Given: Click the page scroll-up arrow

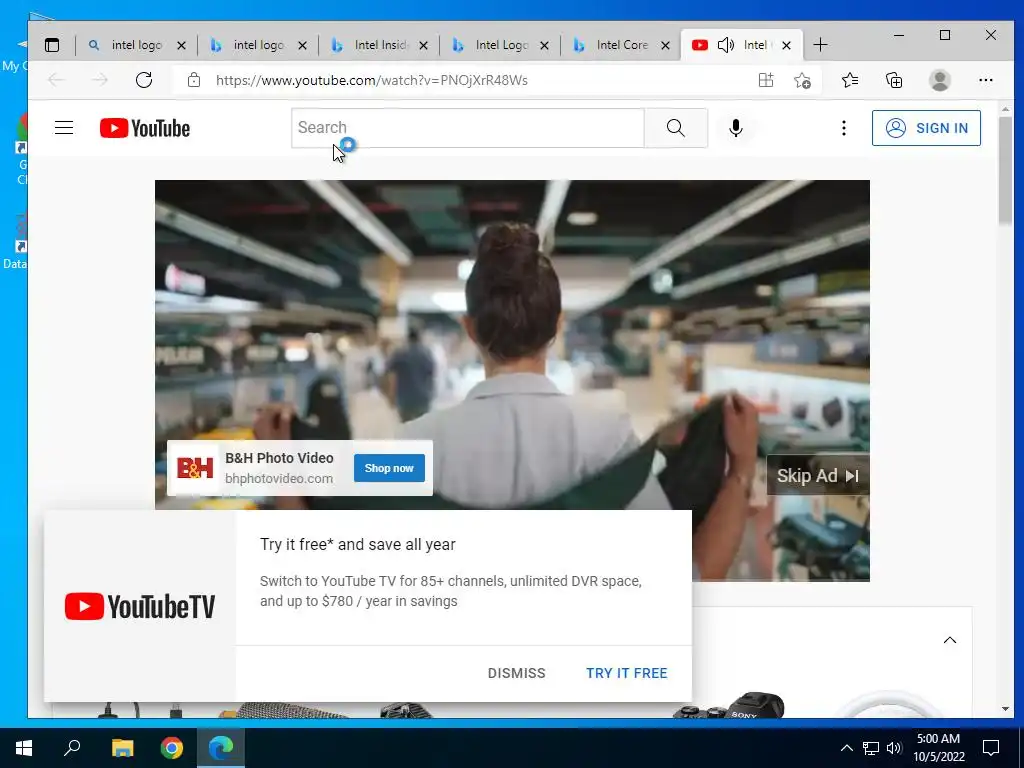Looking at the screenshot, I should point(1005,108).
